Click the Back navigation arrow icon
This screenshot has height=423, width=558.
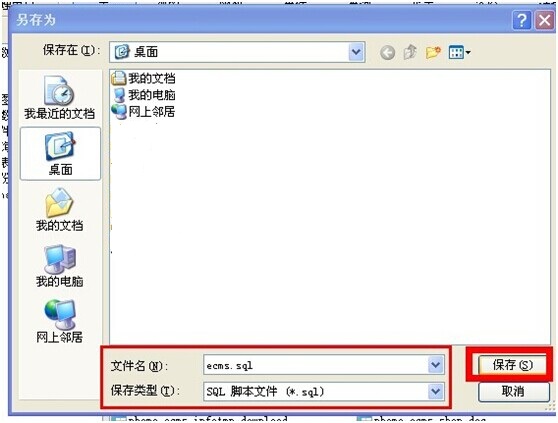387,53
